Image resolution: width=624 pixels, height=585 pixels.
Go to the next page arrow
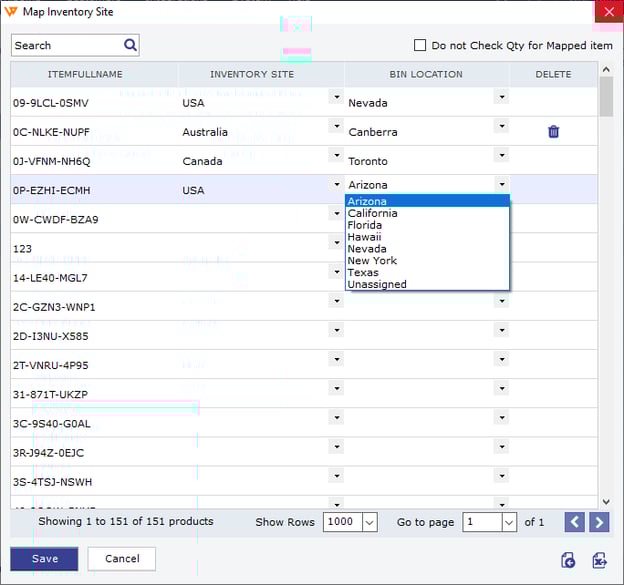pos(599,522)
